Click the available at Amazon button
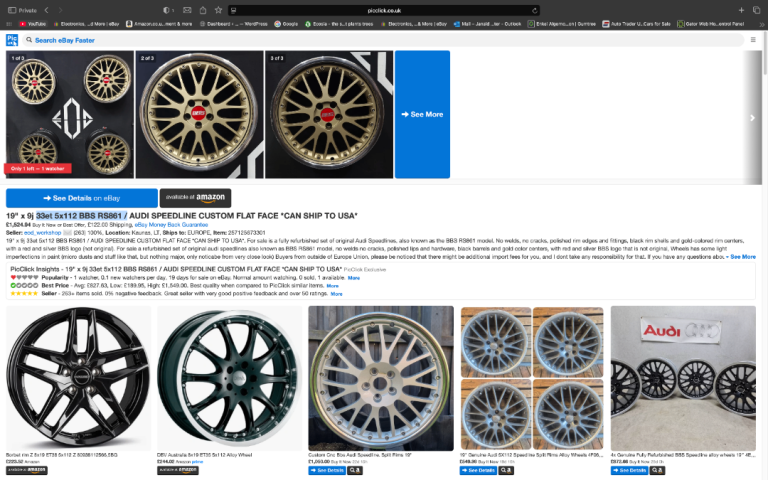768x480 pixels. click(195, 198)
